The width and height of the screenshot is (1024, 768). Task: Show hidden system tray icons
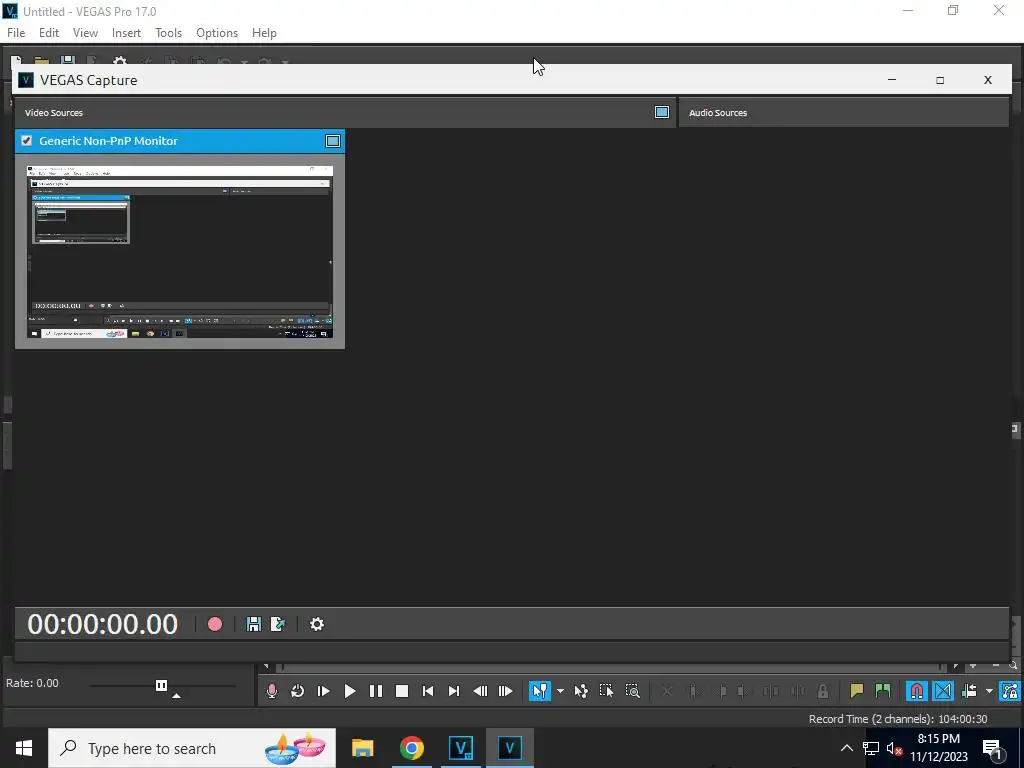[x=846, y=748]
